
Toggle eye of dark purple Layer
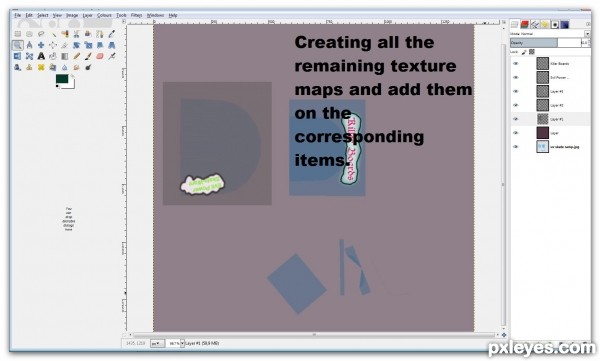516,133
